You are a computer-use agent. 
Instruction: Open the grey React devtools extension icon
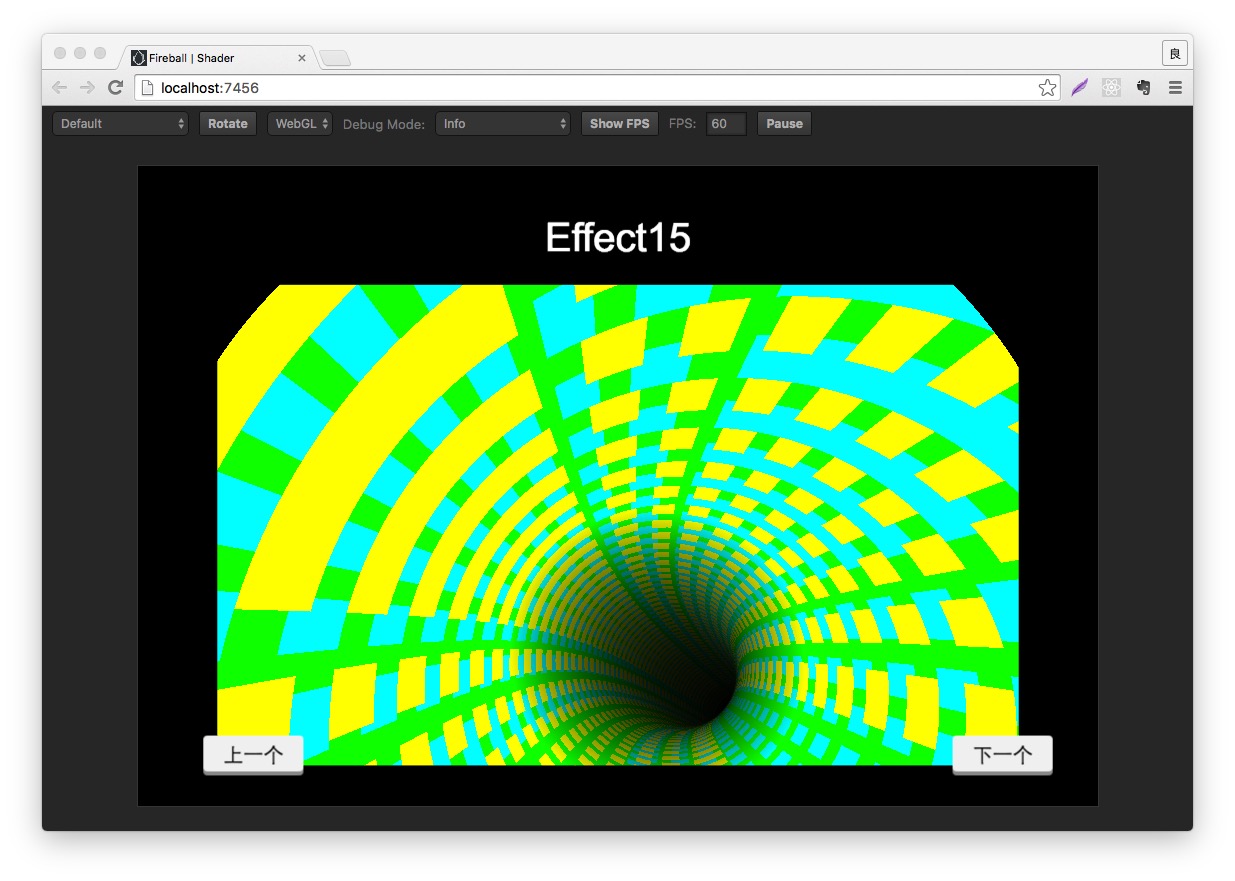[x=1111, y=88]
